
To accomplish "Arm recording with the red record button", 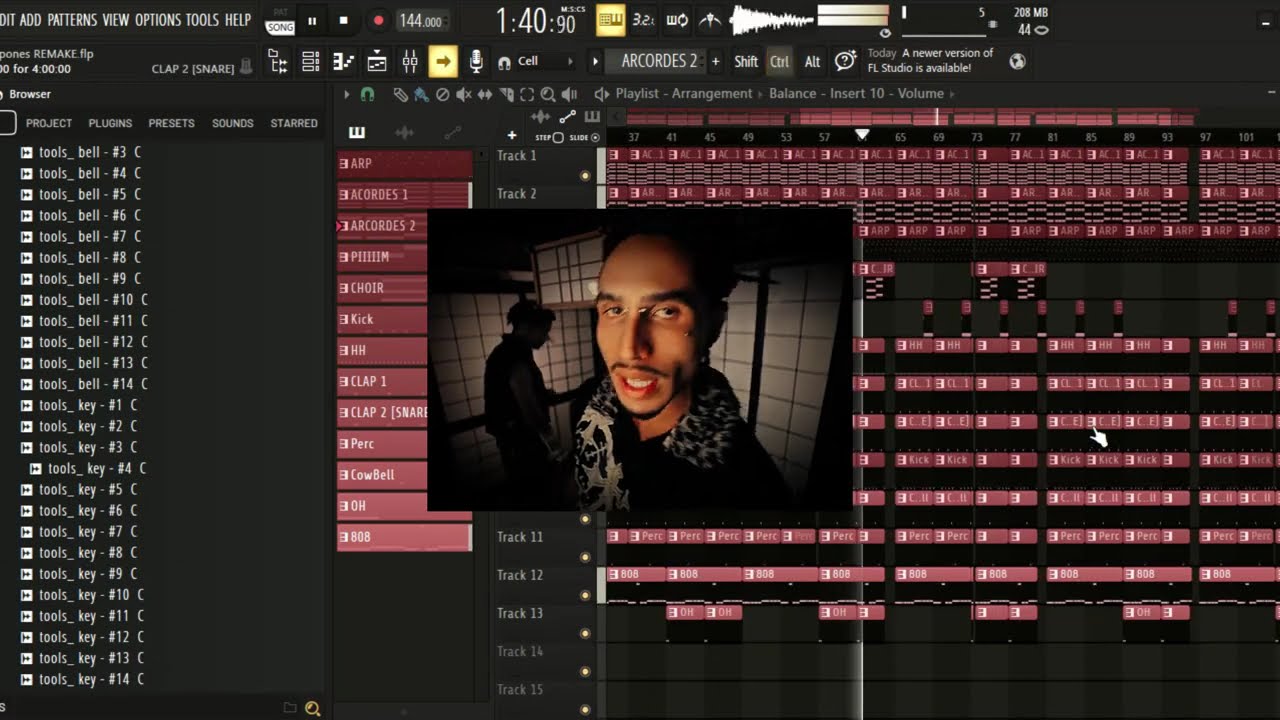I will click(378, 20).
